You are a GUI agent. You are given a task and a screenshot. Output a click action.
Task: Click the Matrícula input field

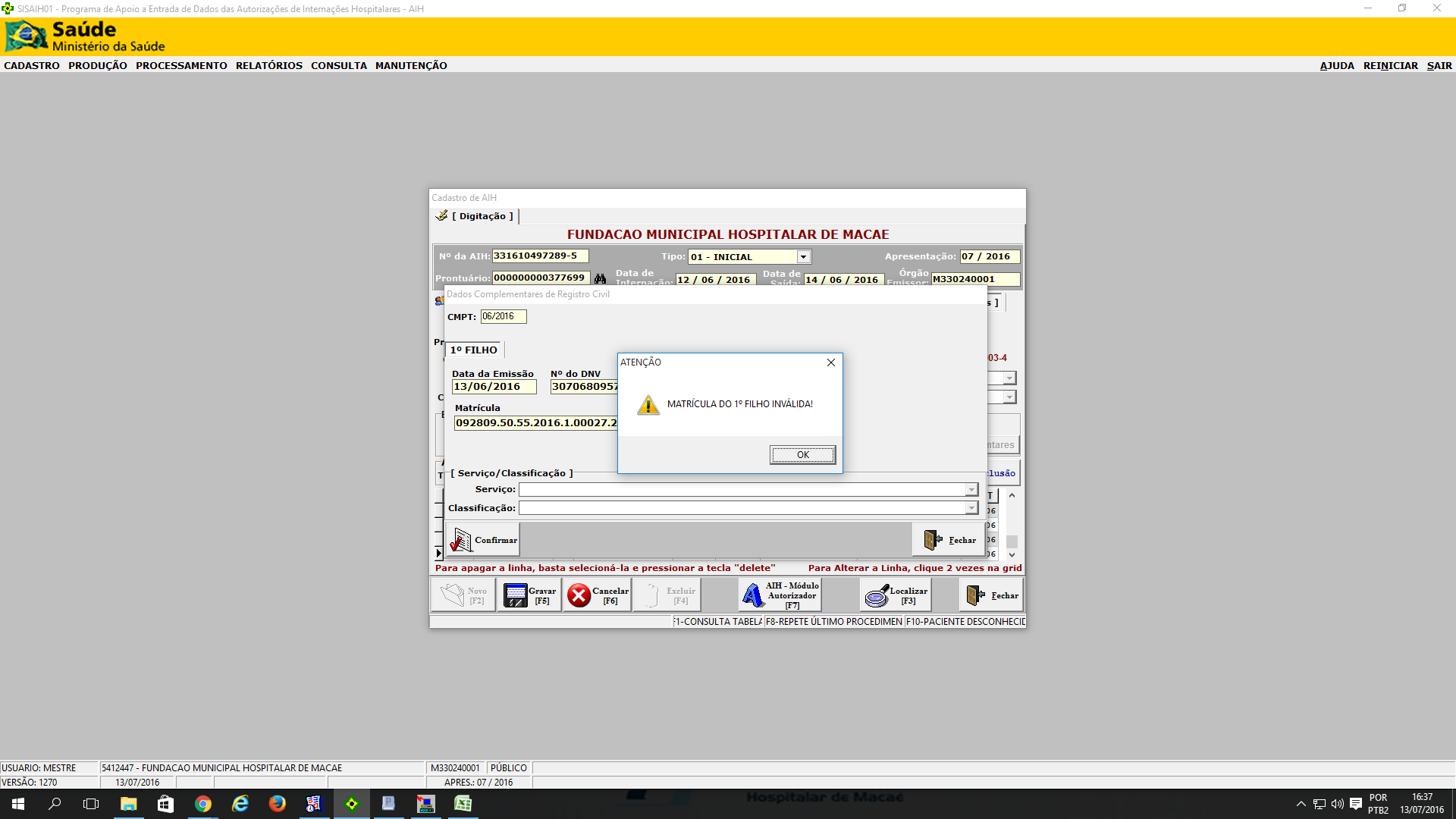point(535,423)
